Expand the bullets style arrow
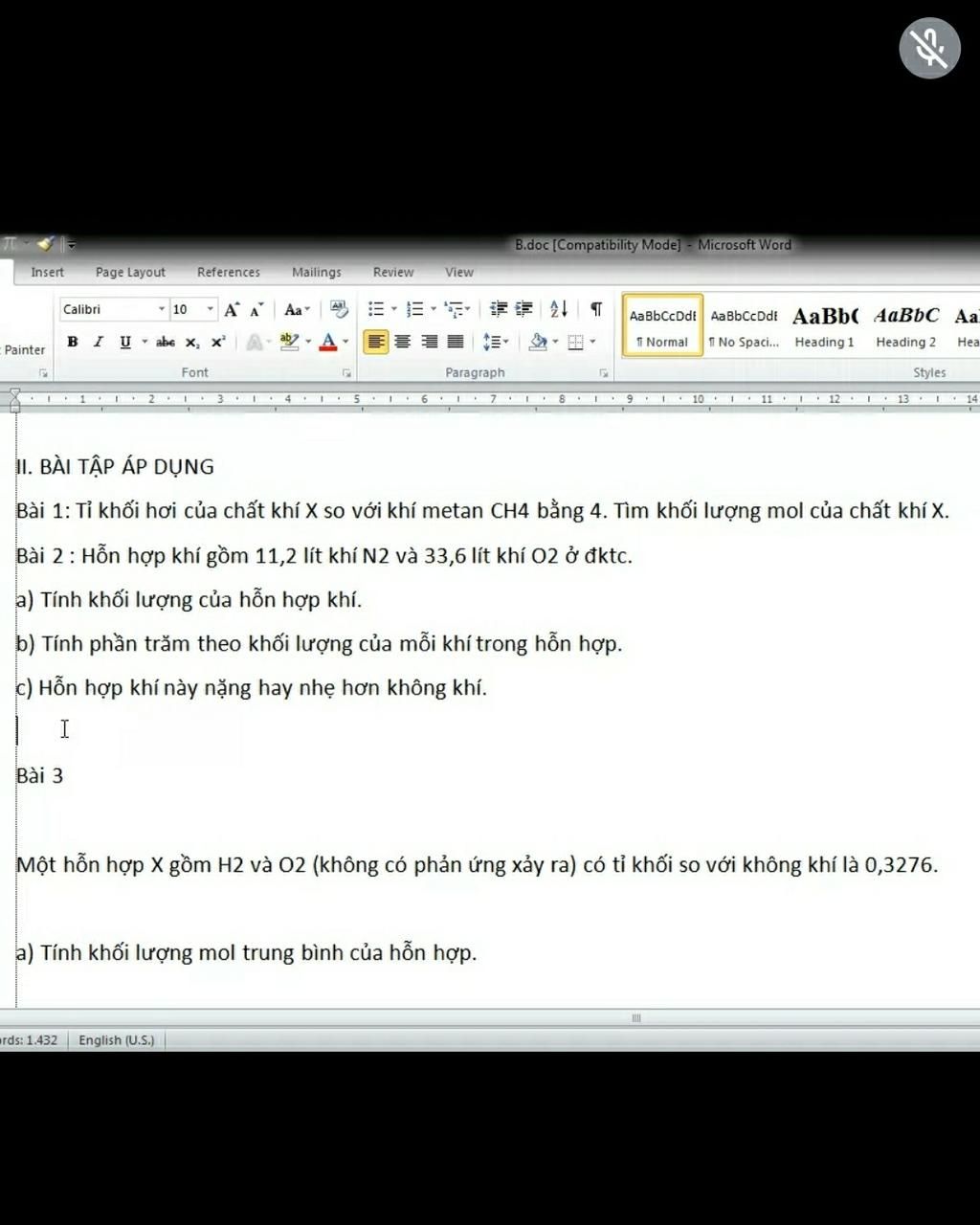This screenshot has height=1225, width=980. (394, 309)
